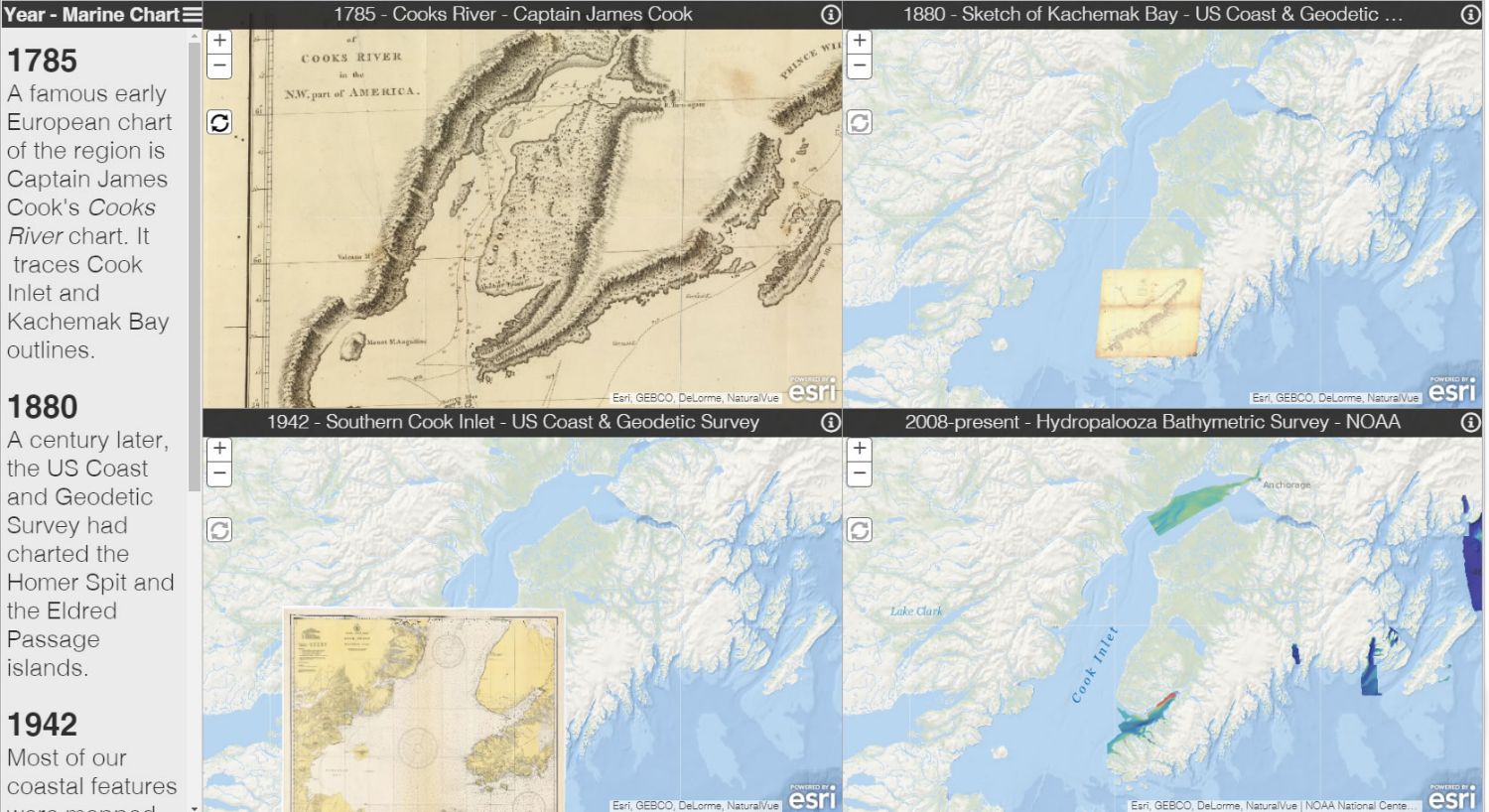Click the Esri, GEBCO attribution on 1942 map

pos(696,805)
